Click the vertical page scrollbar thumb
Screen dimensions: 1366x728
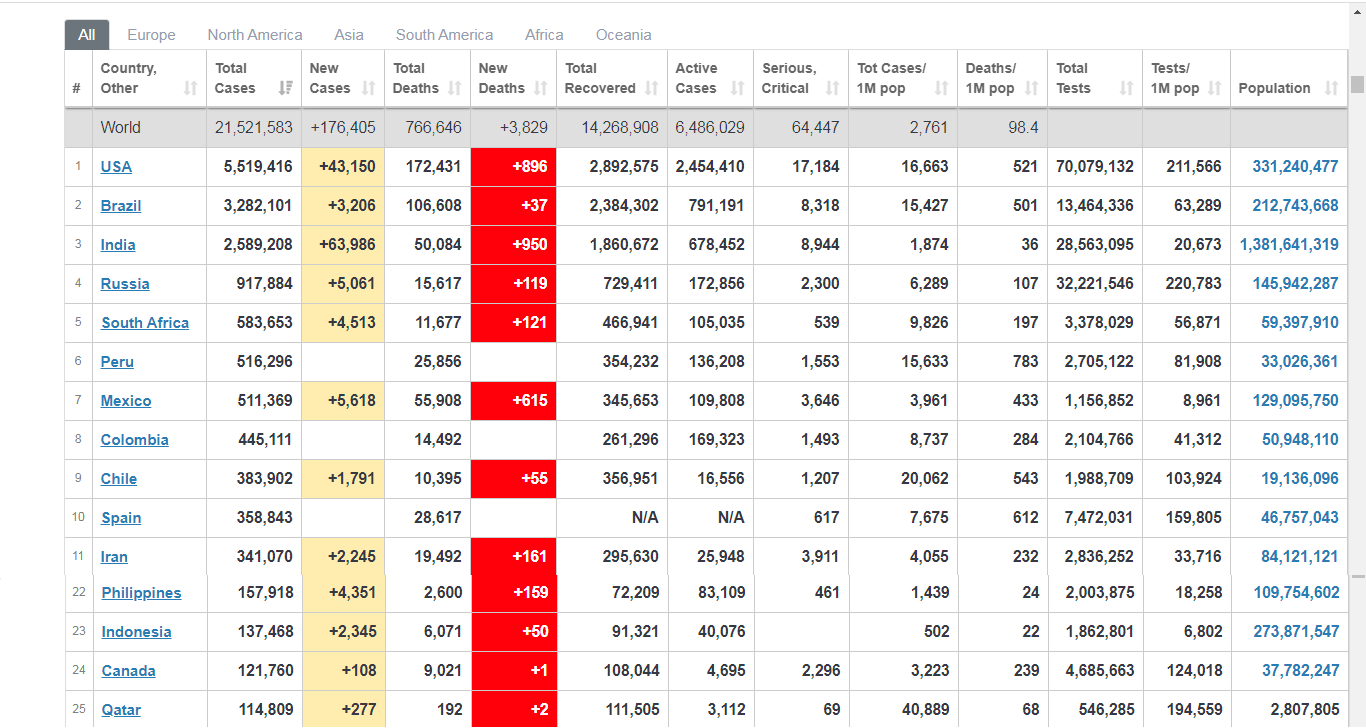(1357, 84)
